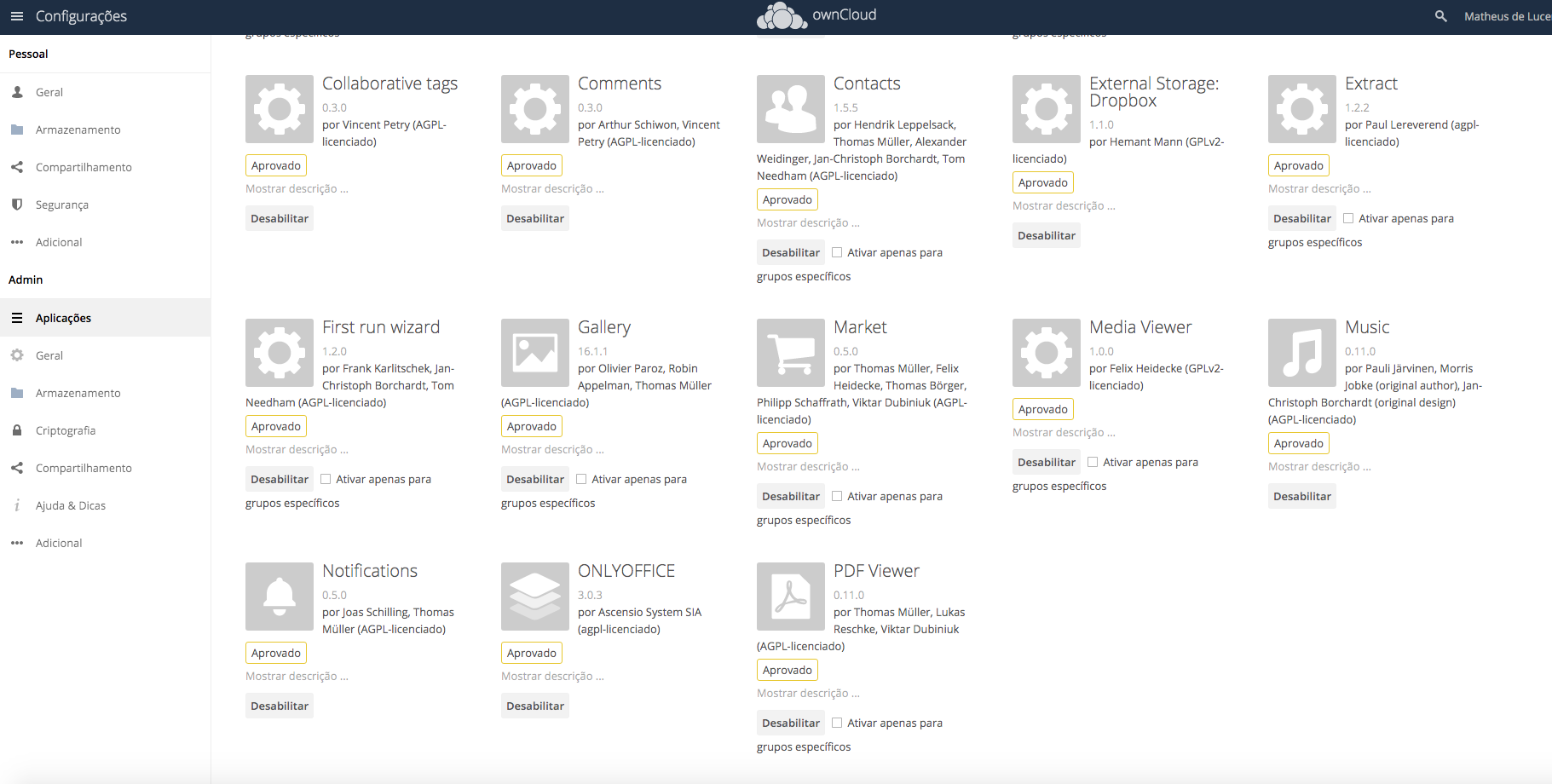
Task: Check 'Ativar apenas para' for Extract
Action: [x=1348, y=218]
